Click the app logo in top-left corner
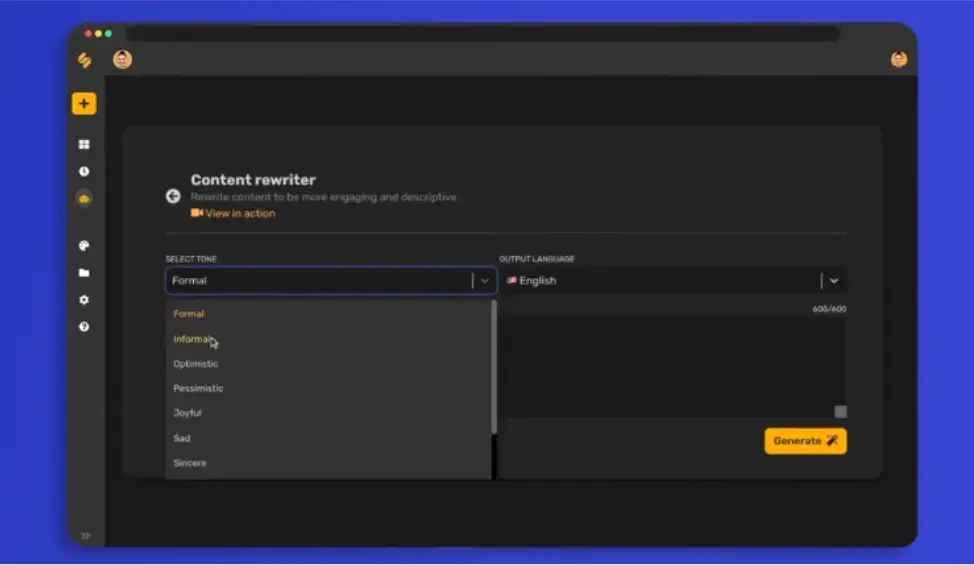974x565 pixels. (x=84, y=60)
